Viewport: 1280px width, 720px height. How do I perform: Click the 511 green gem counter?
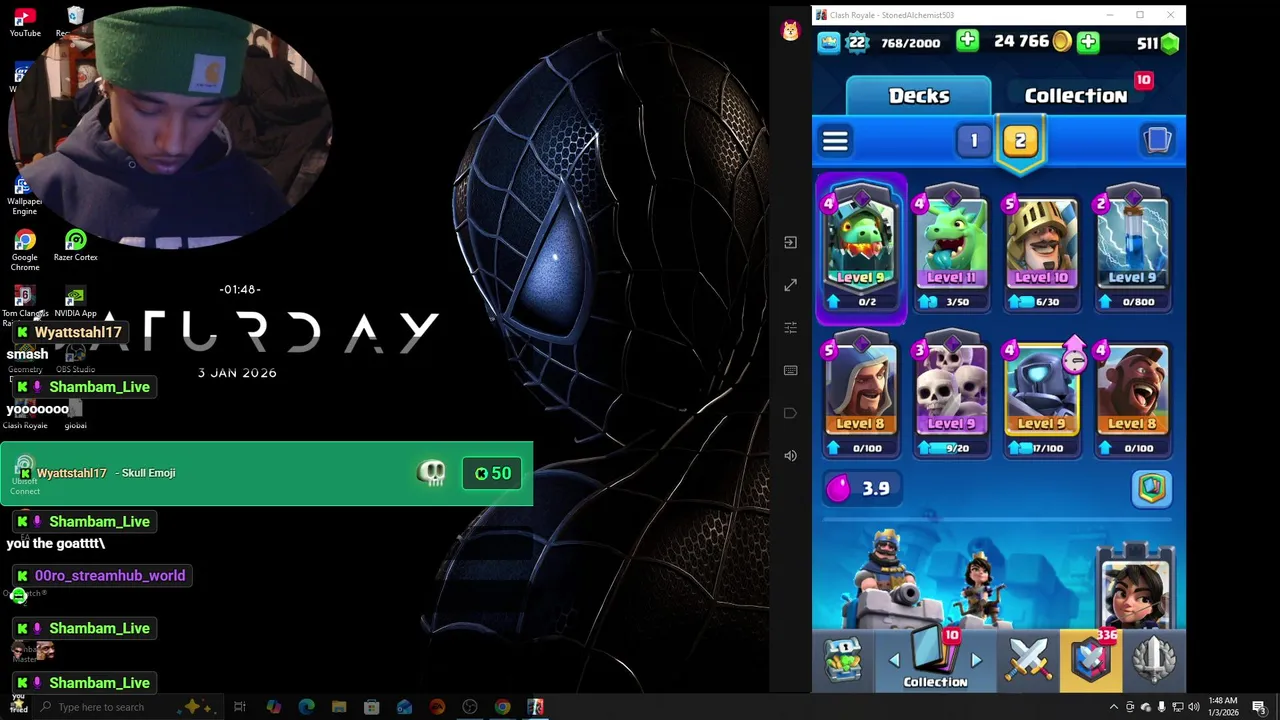click(1158, 43)
